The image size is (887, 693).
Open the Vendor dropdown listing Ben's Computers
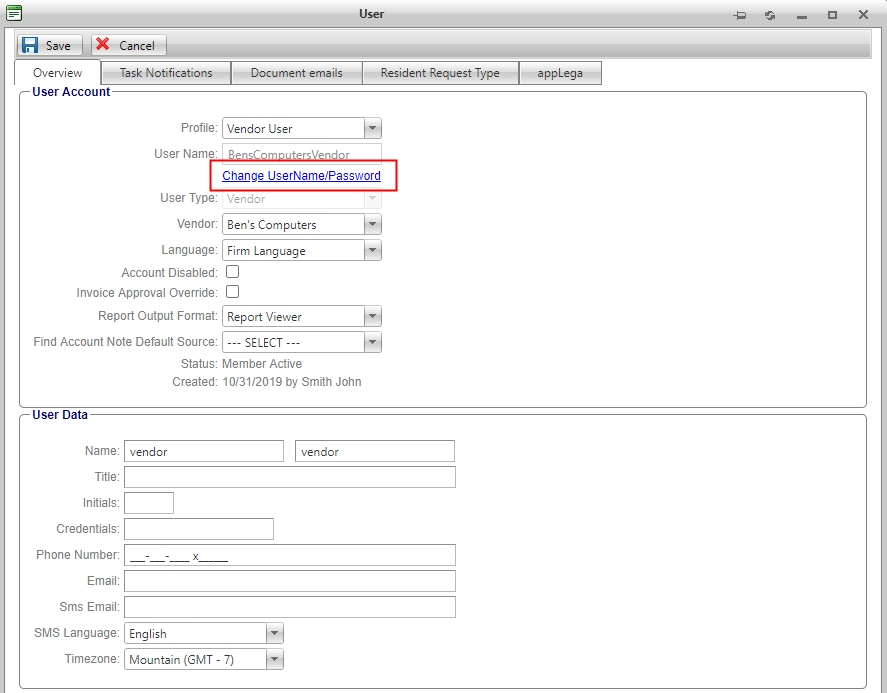click(372, 224)
